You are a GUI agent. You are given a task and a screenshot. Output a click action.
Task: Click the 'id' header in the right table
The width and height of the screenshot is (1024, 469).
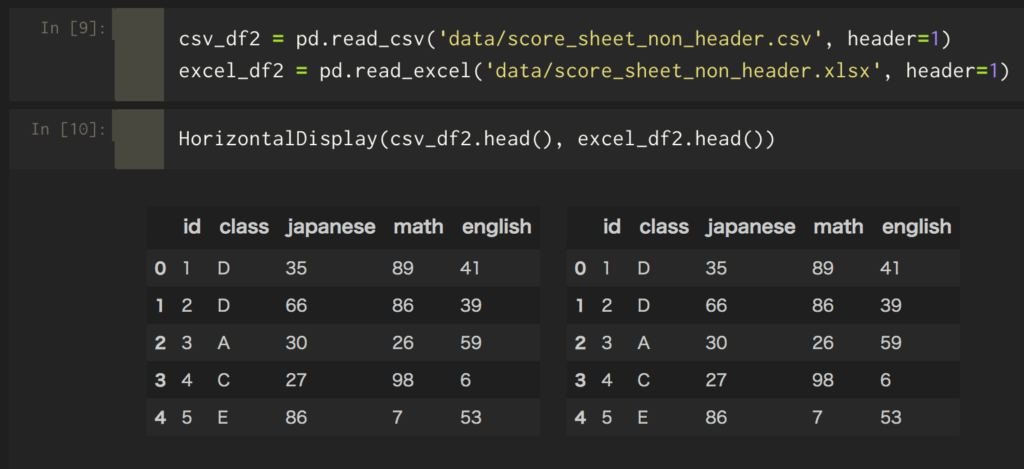tap(612, 227)
